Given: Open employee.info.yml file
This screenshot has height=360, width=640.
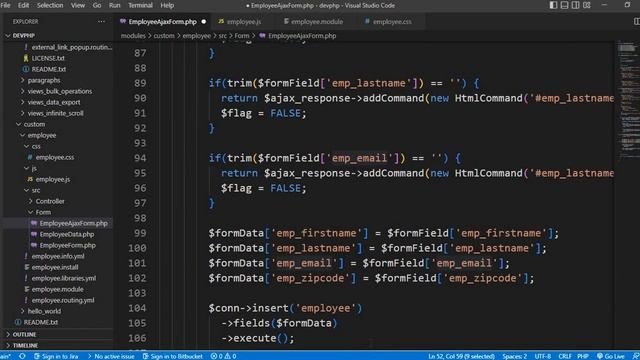Looking at the screenshot, I should (x=58, y=256).
